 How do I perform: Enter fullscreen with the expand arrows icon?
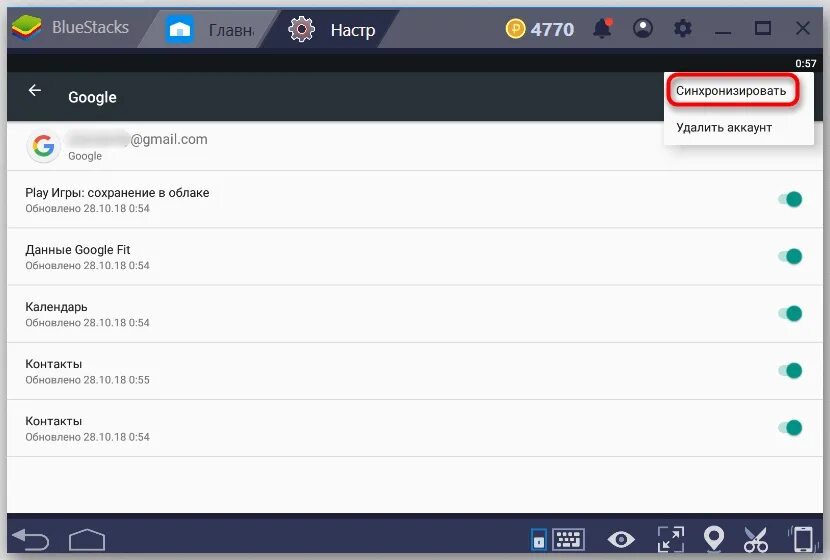[670, 540]
